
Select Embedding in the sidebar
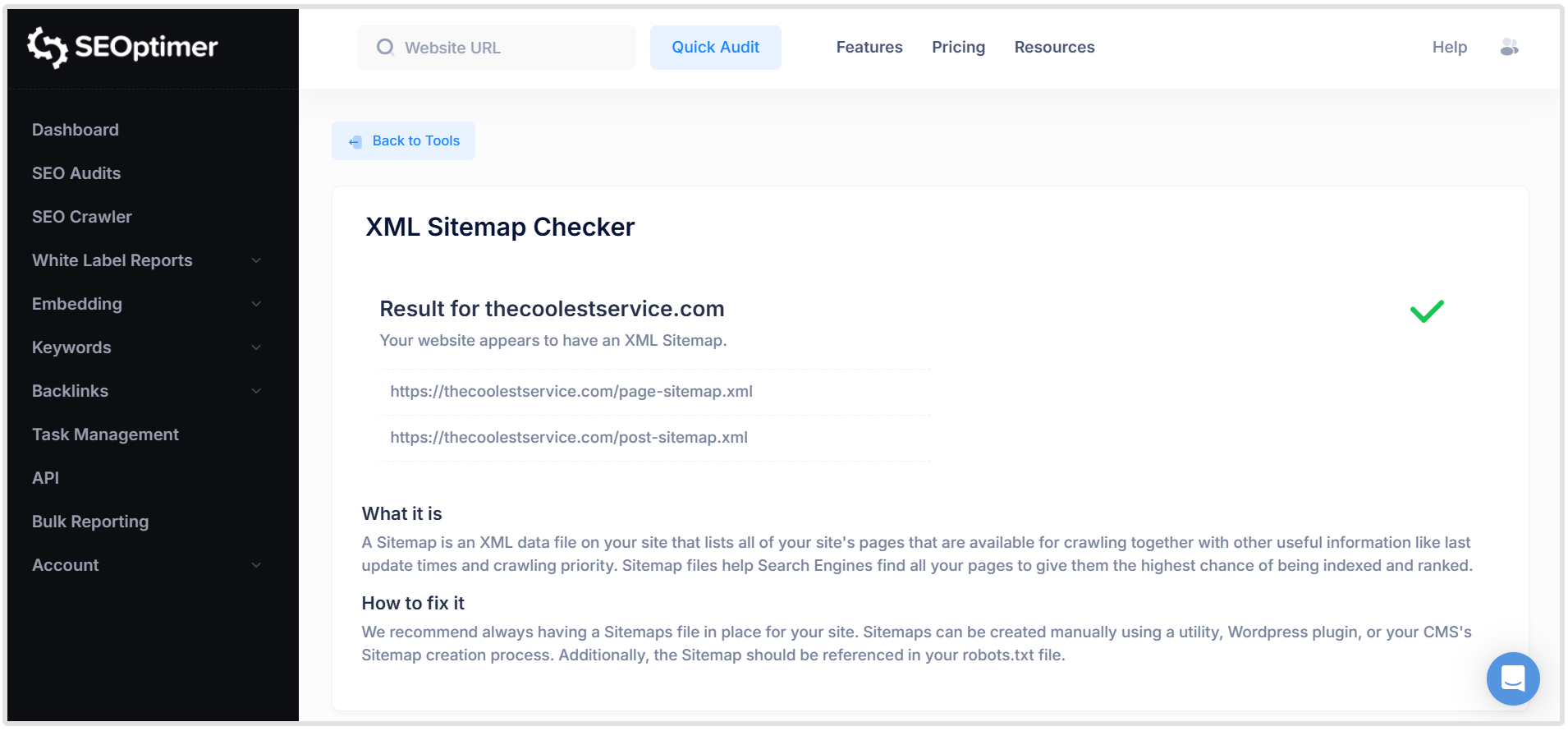[x=77, y=304]
